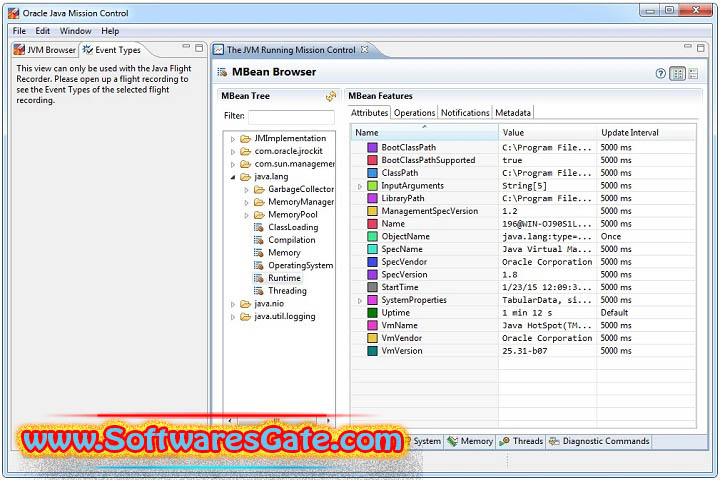Click the 'Oracle Corporation' SpecVendor value
720x480 pixels.
547,262
